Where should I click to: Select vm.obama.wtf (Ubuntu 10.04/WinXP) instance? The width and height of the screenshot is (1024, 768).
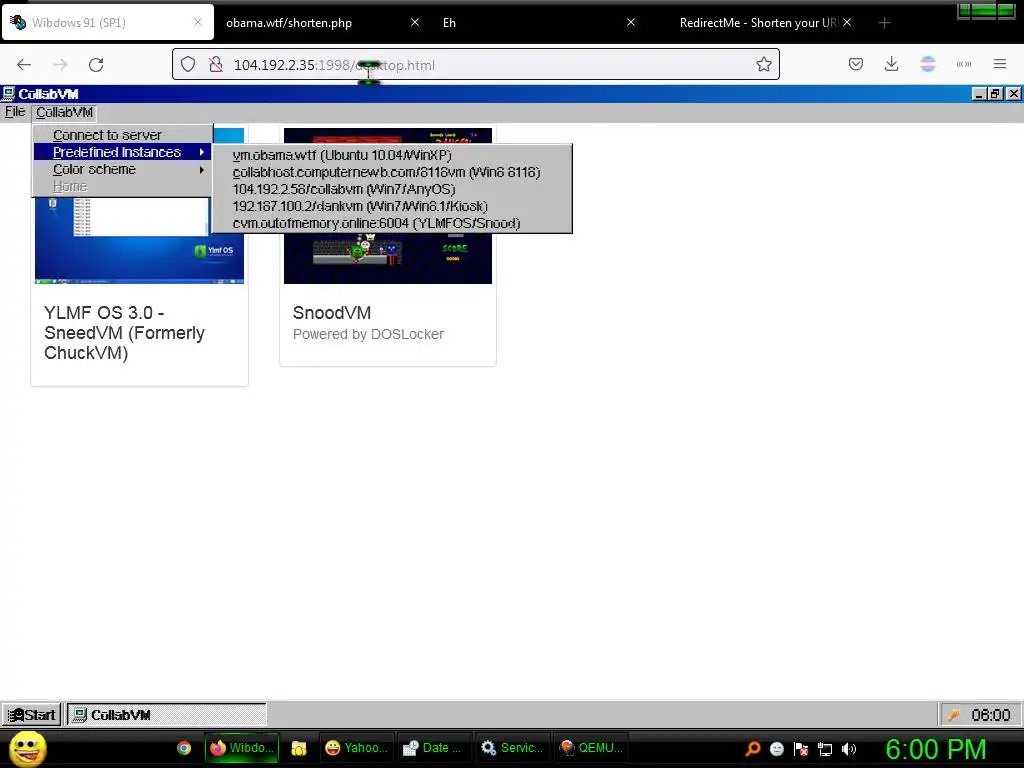click(392, 155)
